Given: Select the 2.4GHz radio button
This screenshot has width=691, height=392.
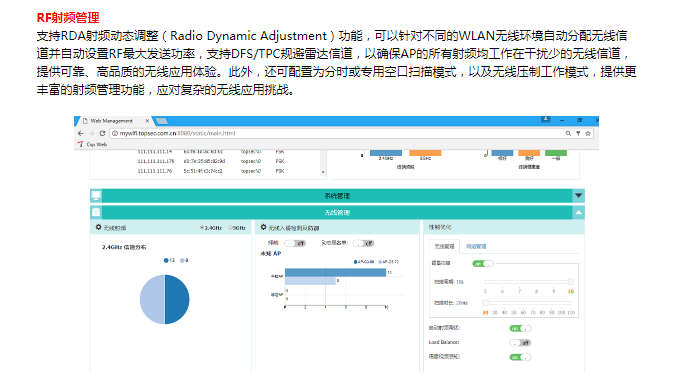Looking at the screenshot, I should (x=202, y=228).
